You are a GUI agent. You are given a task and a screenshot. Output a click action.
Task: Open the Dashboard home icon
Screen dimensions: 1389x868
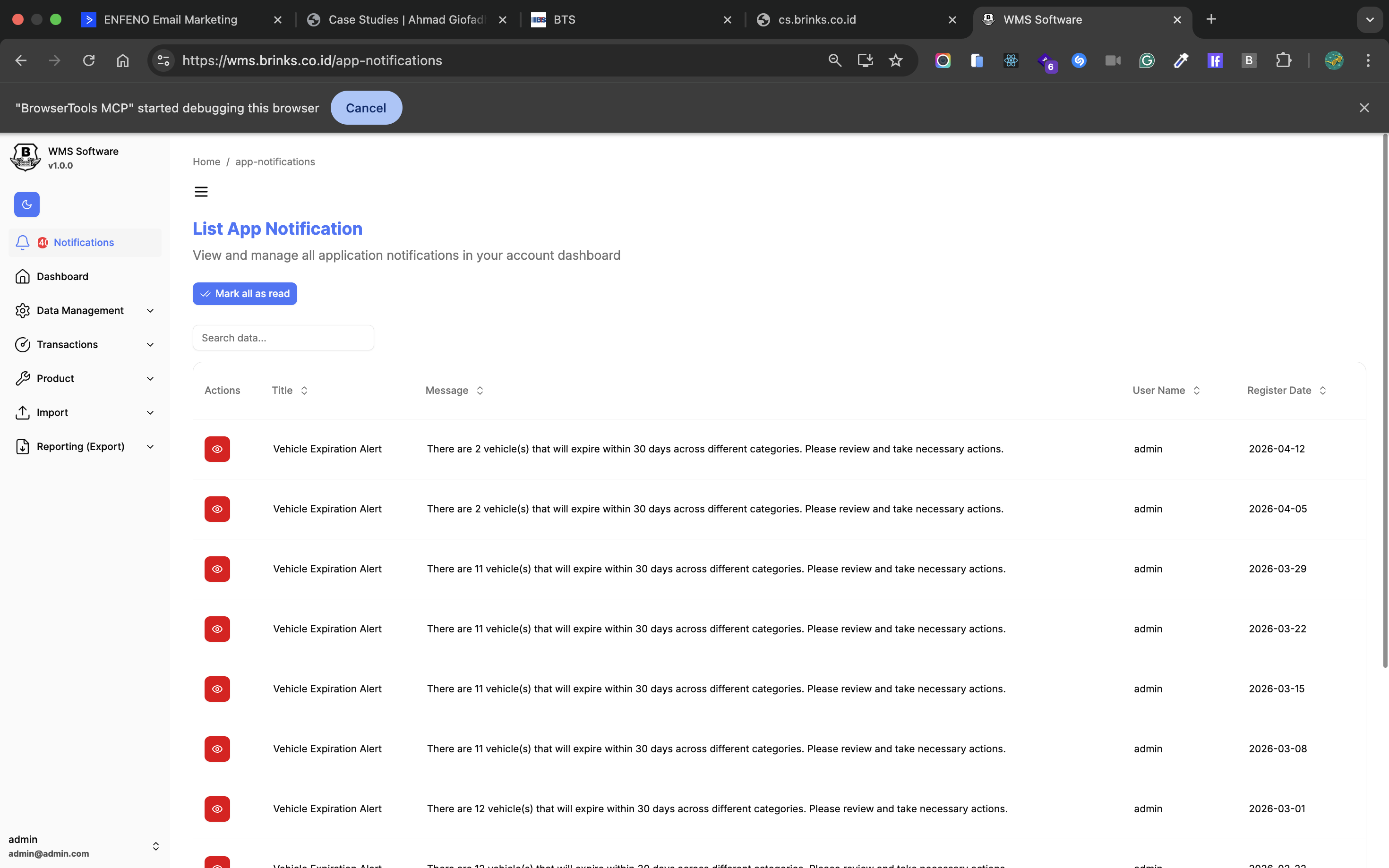pos(23,277)
